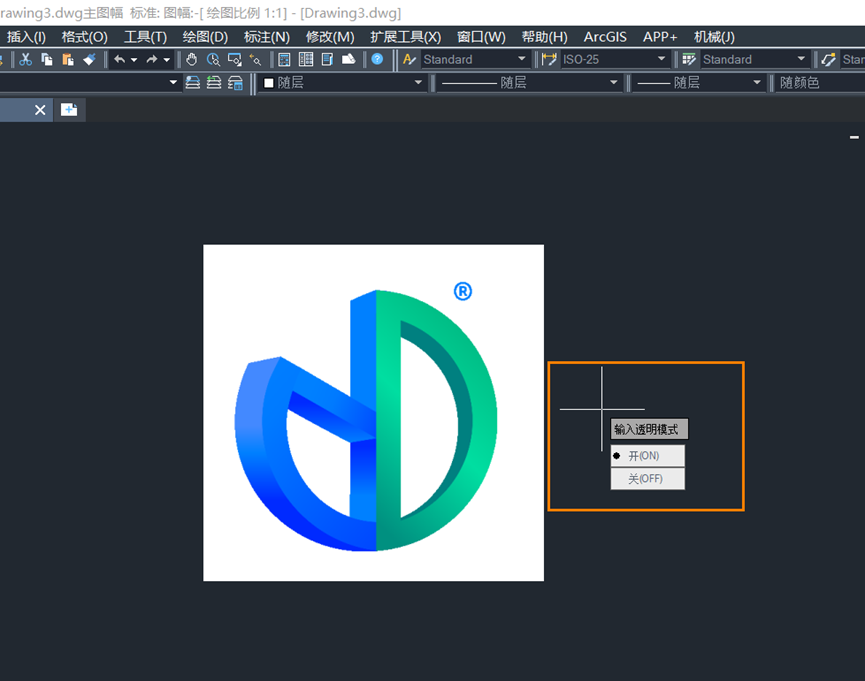The width and height of the screenshot is (865, 681).
Task: Open the layer list dropdown arrow
Action: click(173, 82)
